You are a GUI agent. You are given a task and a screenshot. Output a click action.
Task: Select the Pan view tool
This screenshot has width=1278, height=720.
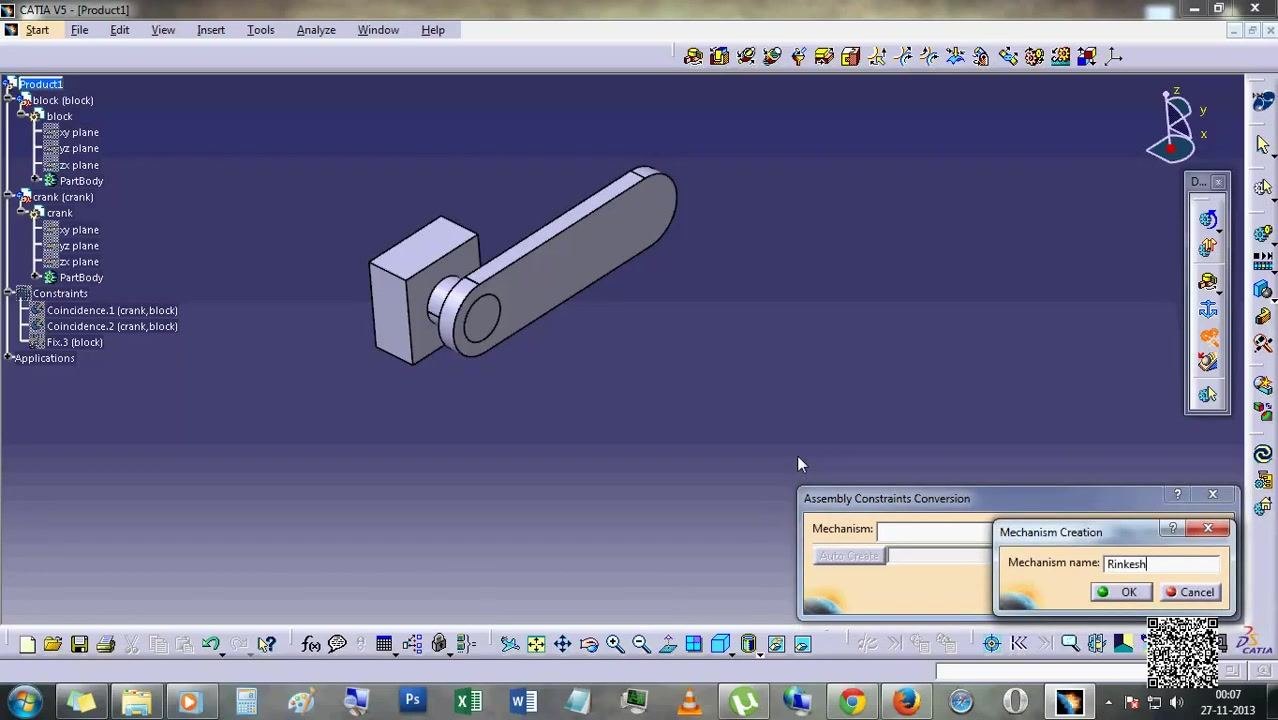tap(562, 645)
